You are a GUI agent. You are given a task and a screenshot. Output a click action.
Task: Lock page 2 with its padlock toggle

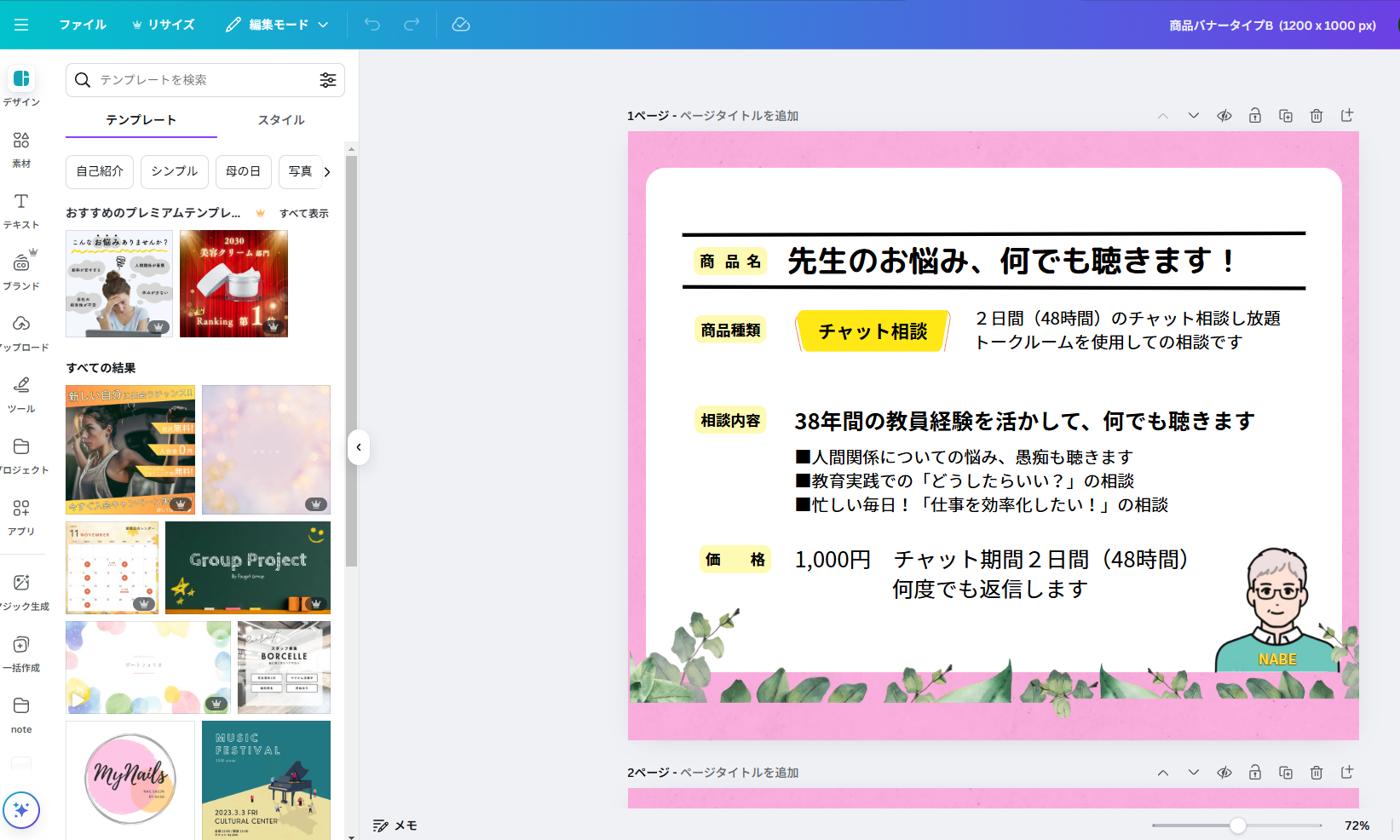point(1255,773)
